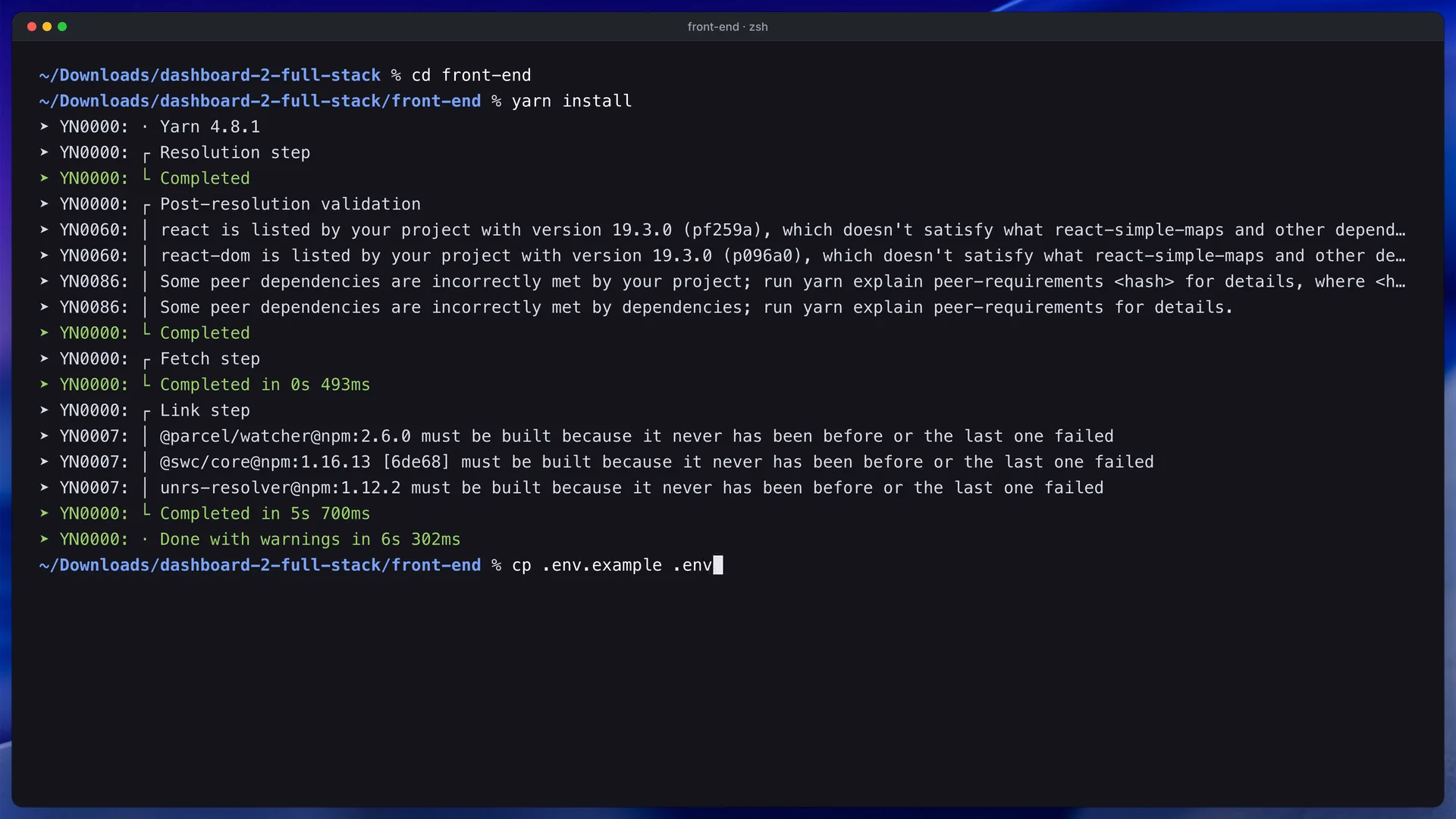Click the last prompt path 'dashboard-2-full-stack/front-end'

[320, 565]
